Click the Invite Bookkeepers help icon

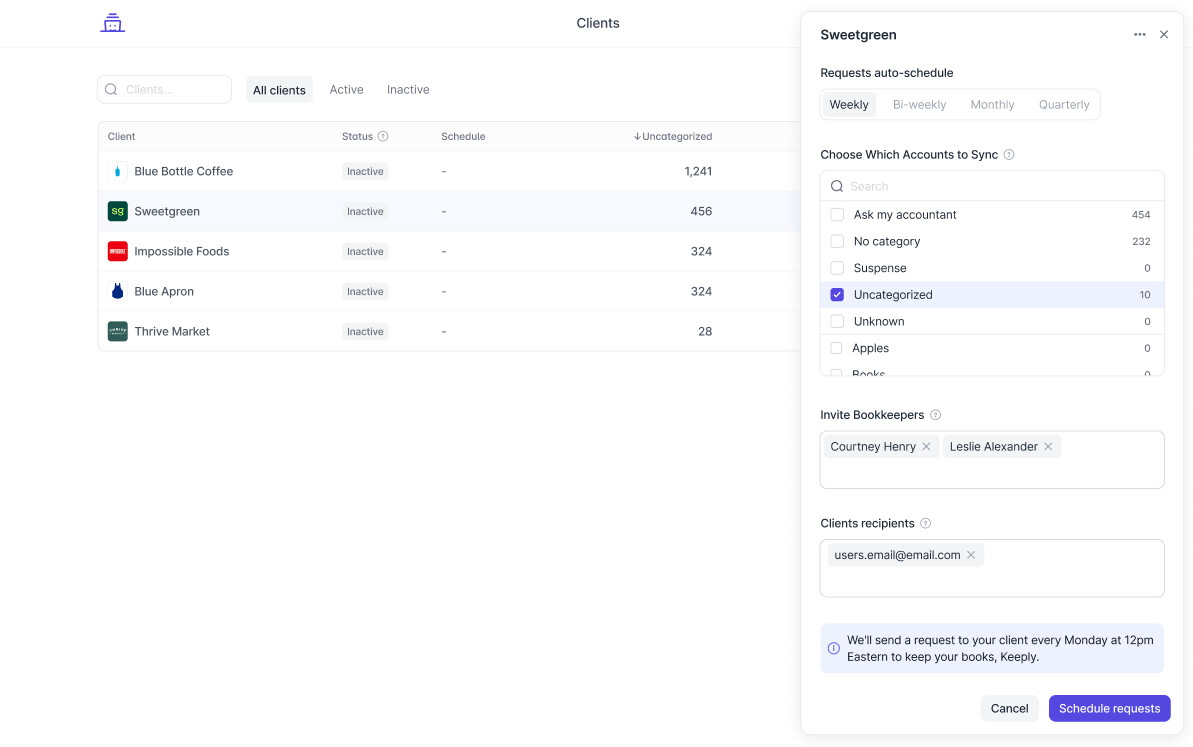[x=936, y=415]
